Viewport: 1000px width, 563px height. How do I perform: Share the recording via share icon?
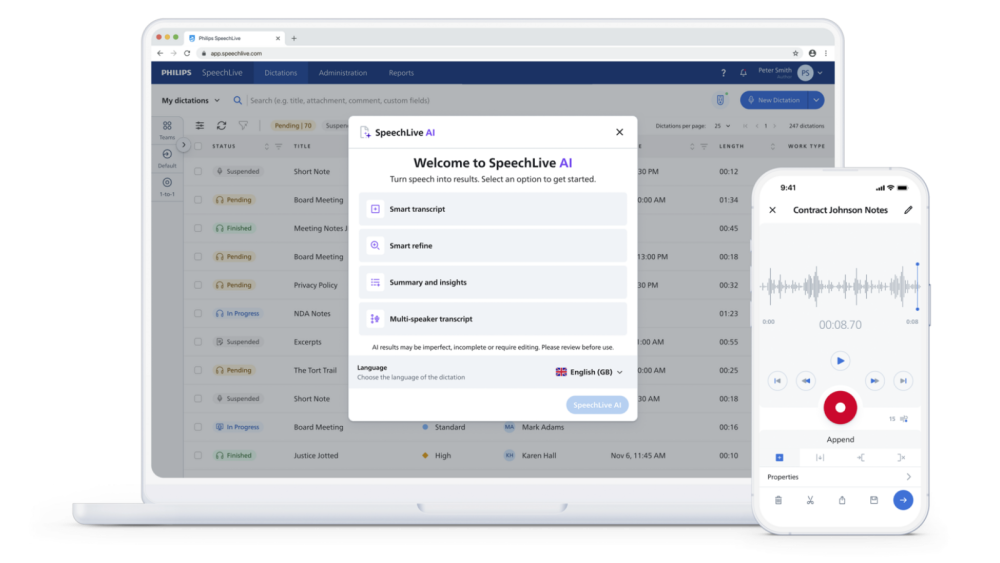point(842,501)
